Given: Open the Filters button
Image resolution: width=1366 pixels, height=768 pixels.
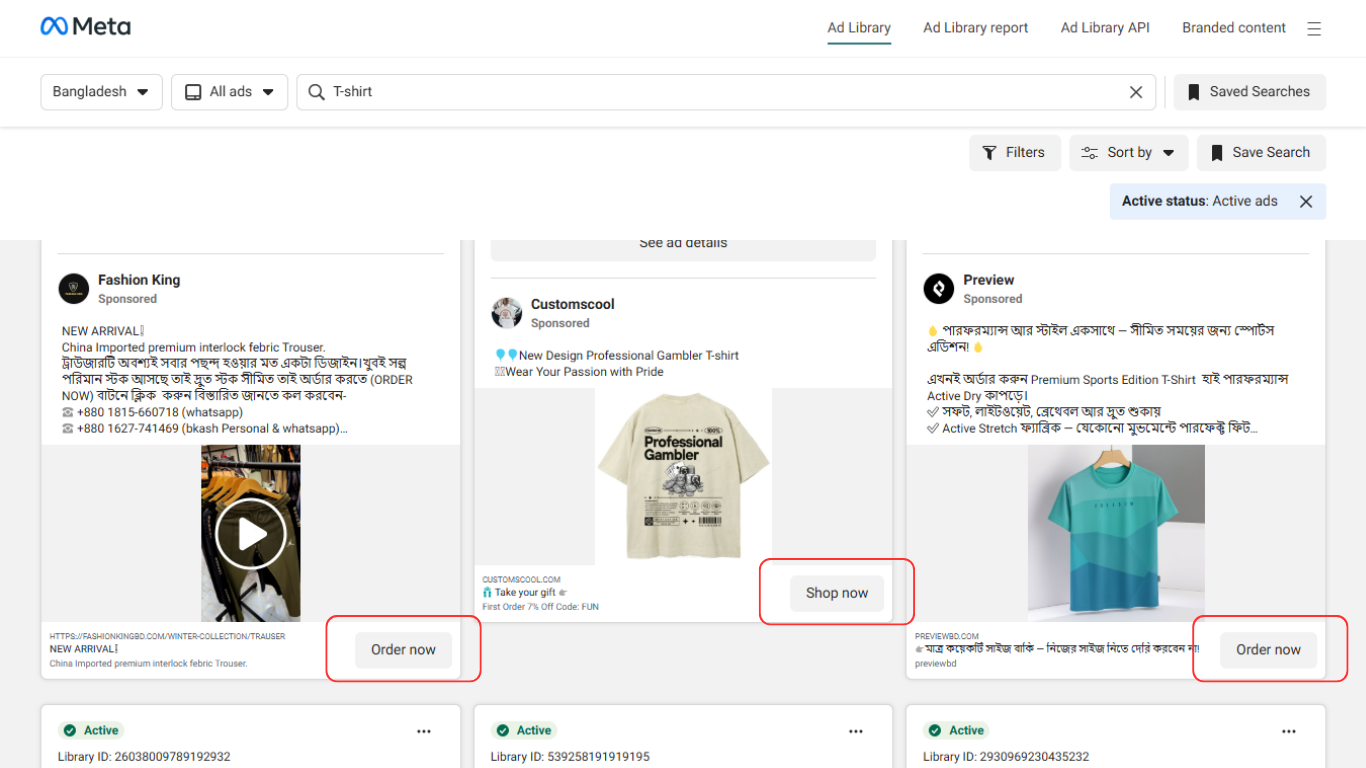Looking at the screenshot, I should click(x=1014, y=153).
